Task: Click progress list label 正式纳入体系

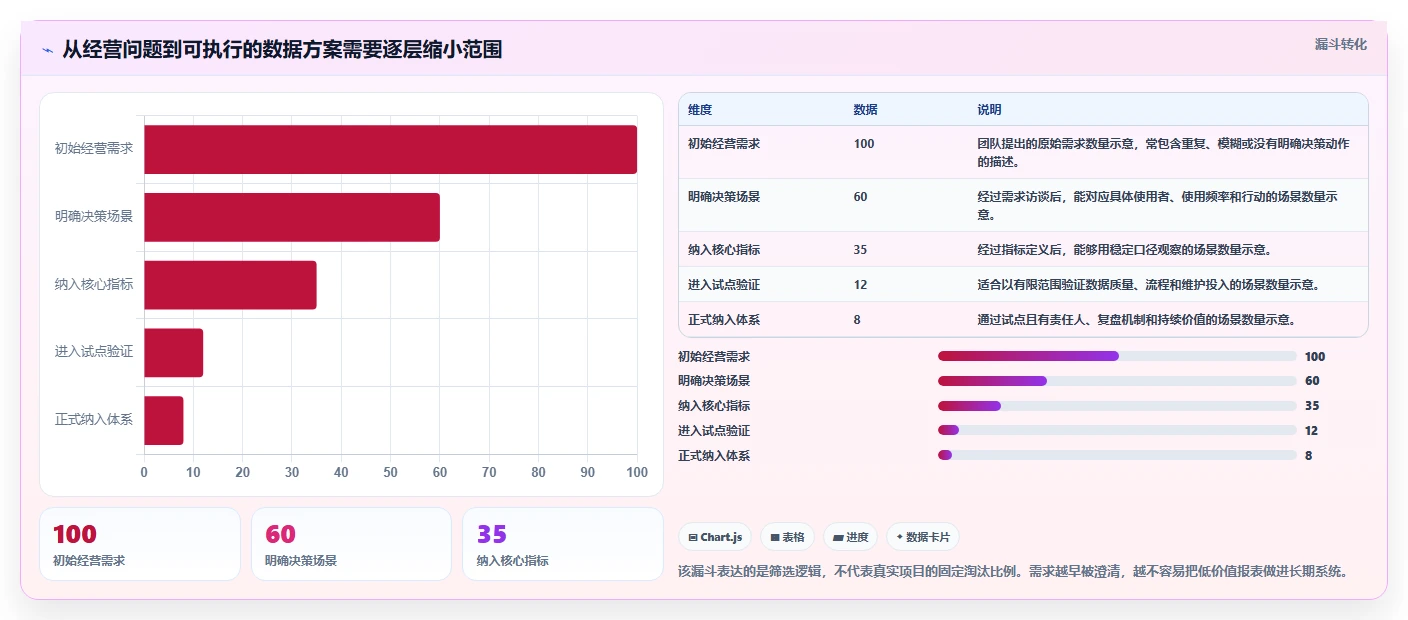Action: pyautogui.click(x=714, y=456)
